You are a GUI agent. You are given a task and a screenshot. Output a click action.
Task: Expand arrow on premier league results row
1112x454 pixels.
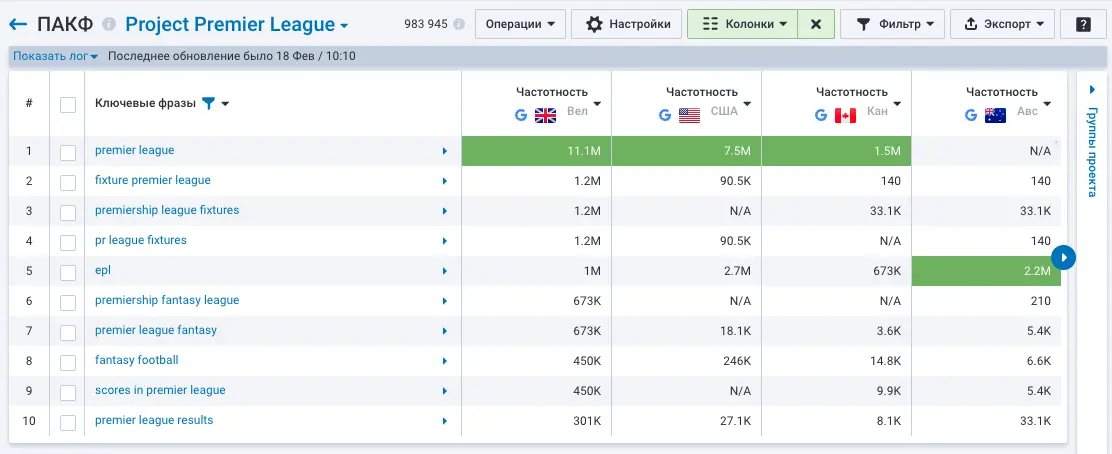[x=445, y=421]
